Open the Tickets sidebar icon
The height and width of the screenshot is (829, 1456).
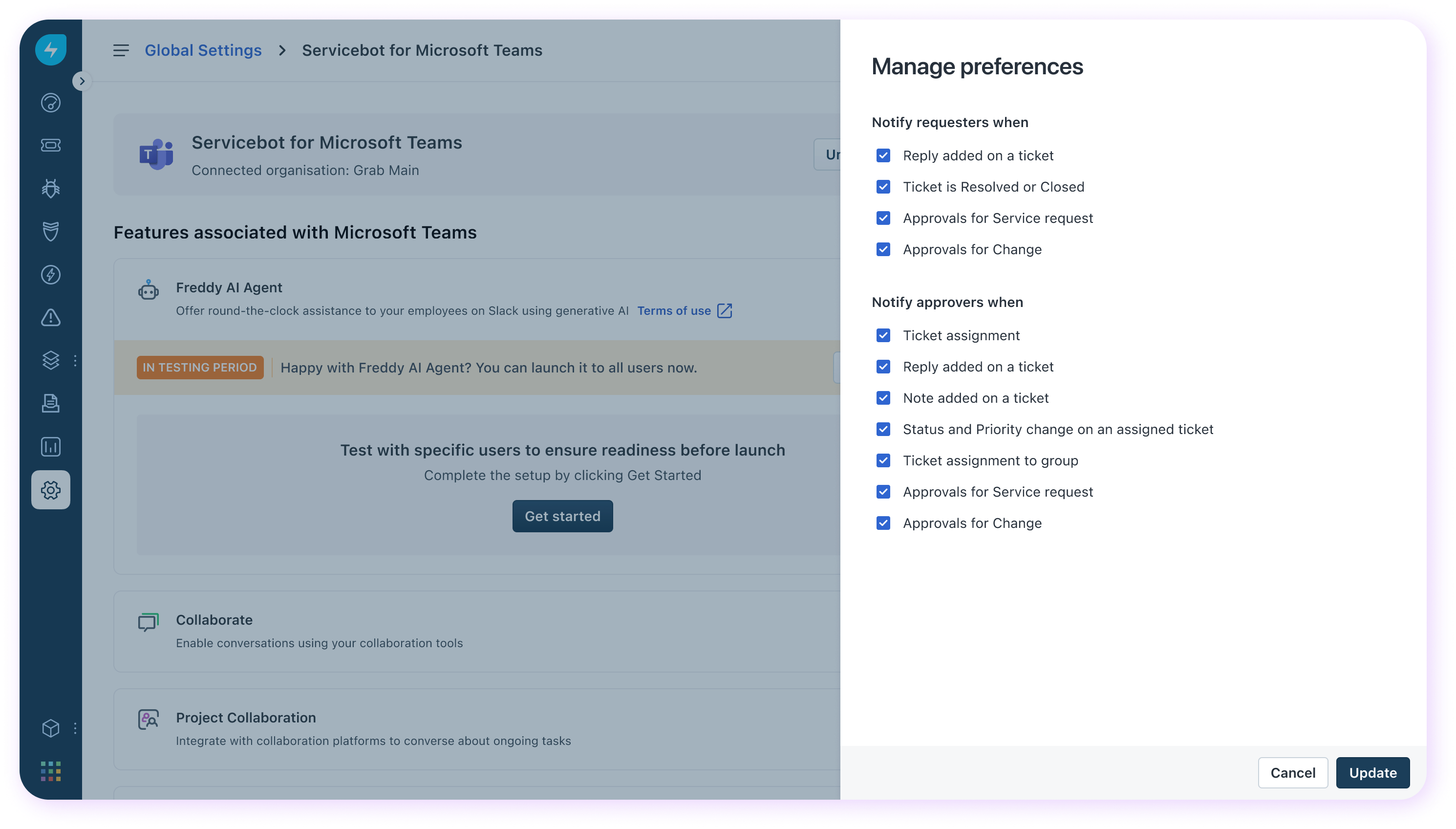click(x=51, y=145)
